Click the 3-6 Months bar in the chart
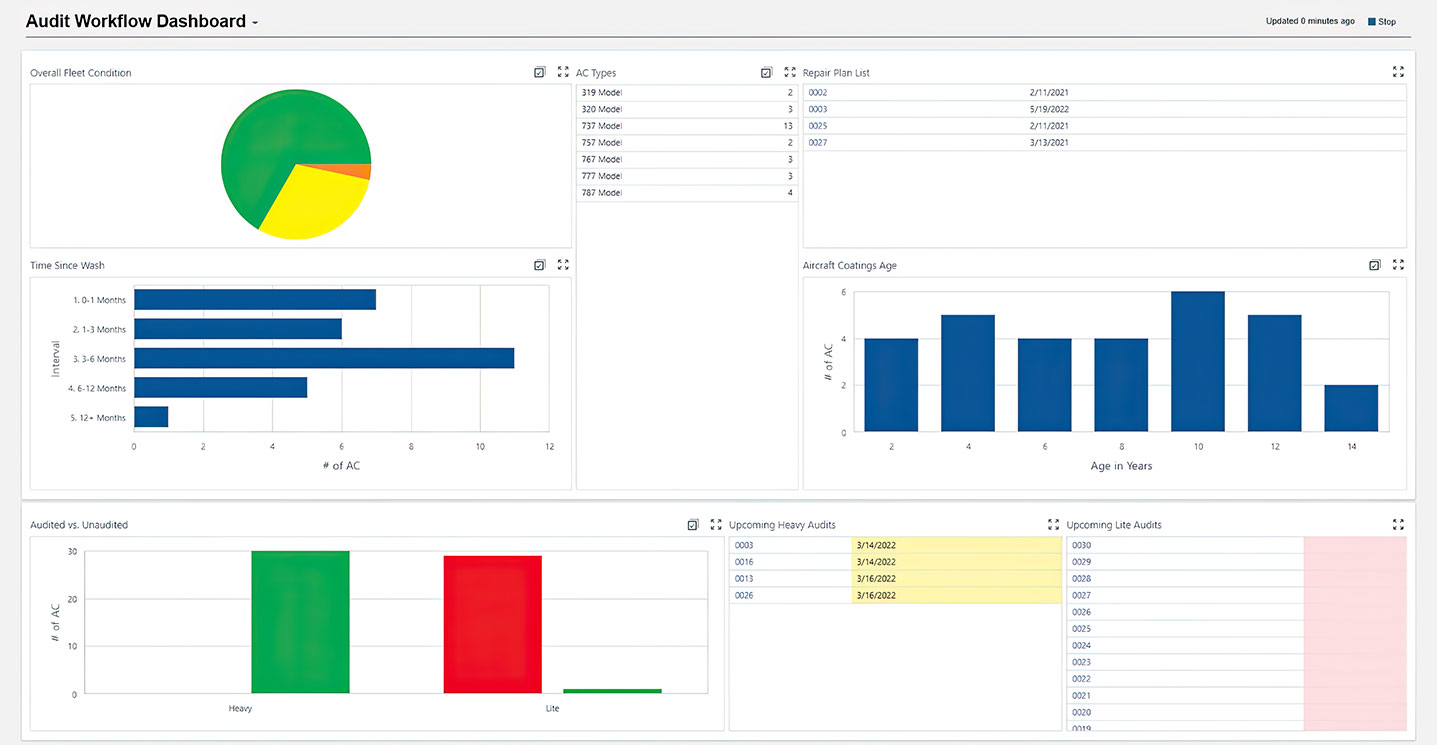Viewport: 1437px width, 745px height. (x=323, y=358)
